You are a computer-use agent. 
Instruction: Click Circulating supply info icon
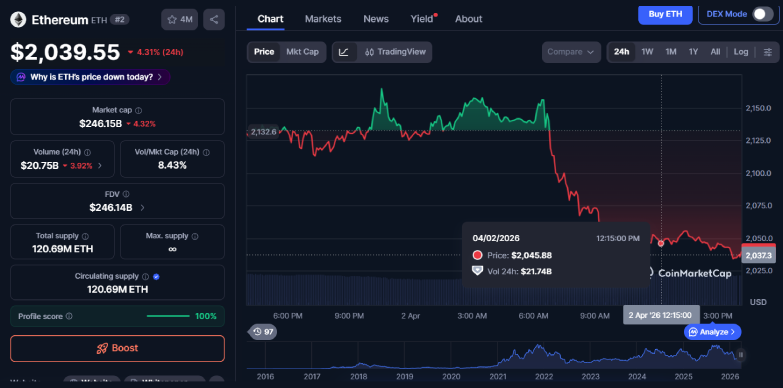pyautogui.click(x=145, y=277)
